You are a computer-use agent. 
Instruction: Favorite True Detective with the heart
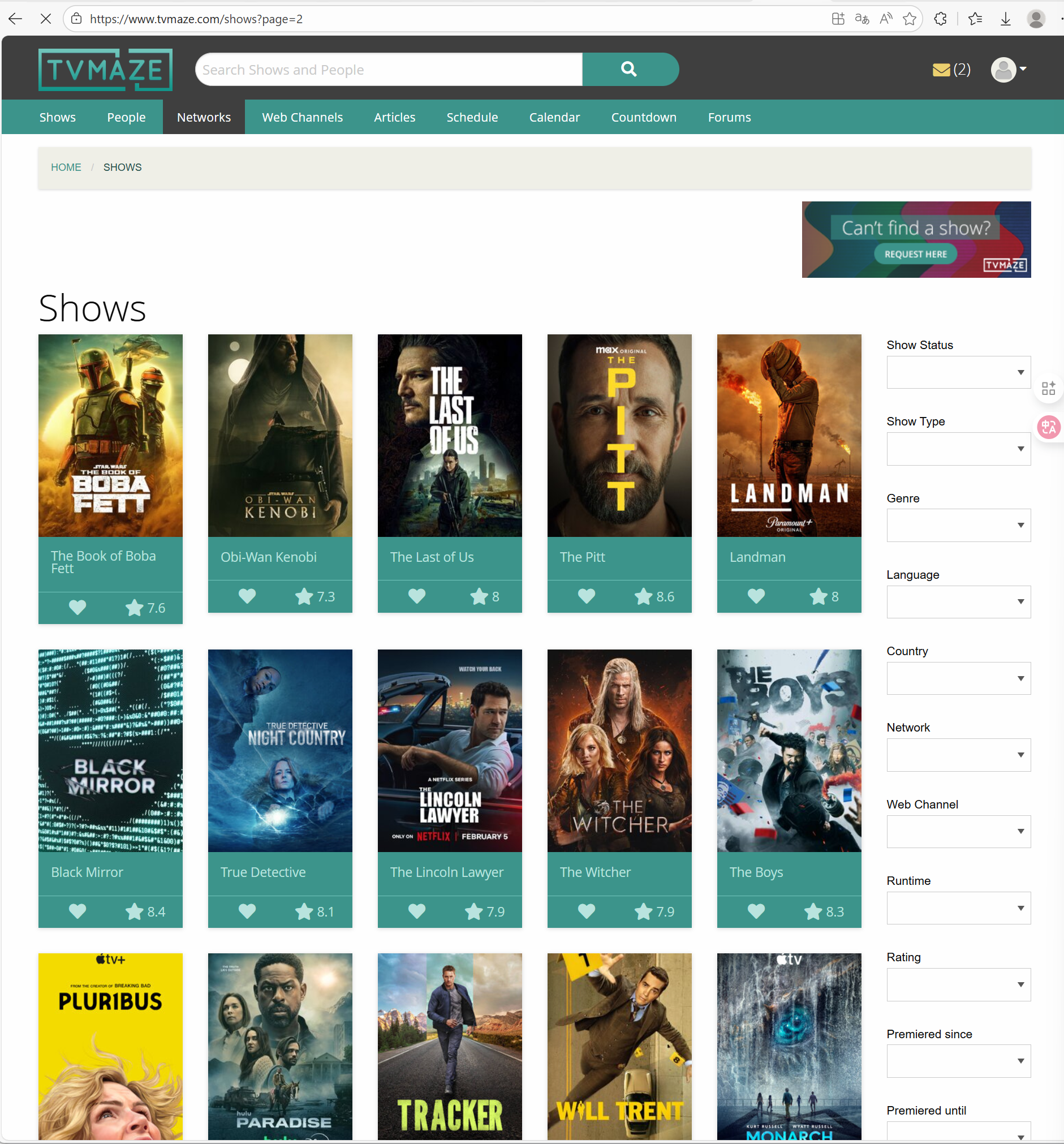pos(247,911)
